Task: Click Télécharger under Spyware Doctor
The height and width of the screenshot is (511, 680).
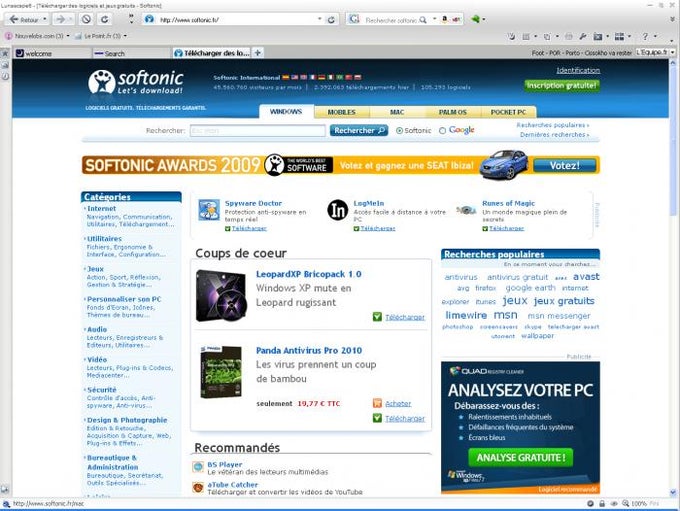Action: pos(249,228)
